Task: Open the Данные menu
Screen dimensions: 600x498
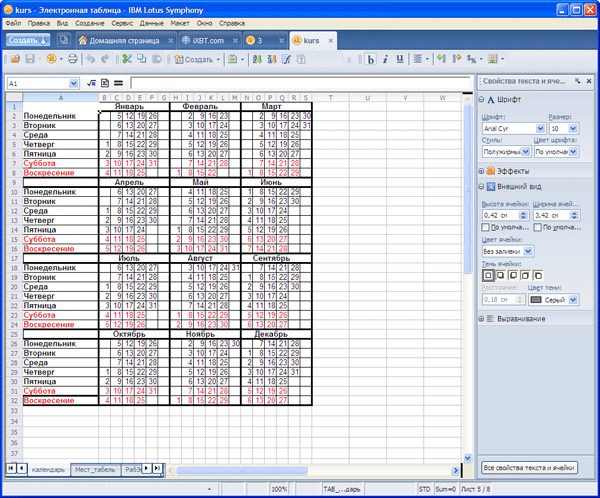Action: point(152,23)
